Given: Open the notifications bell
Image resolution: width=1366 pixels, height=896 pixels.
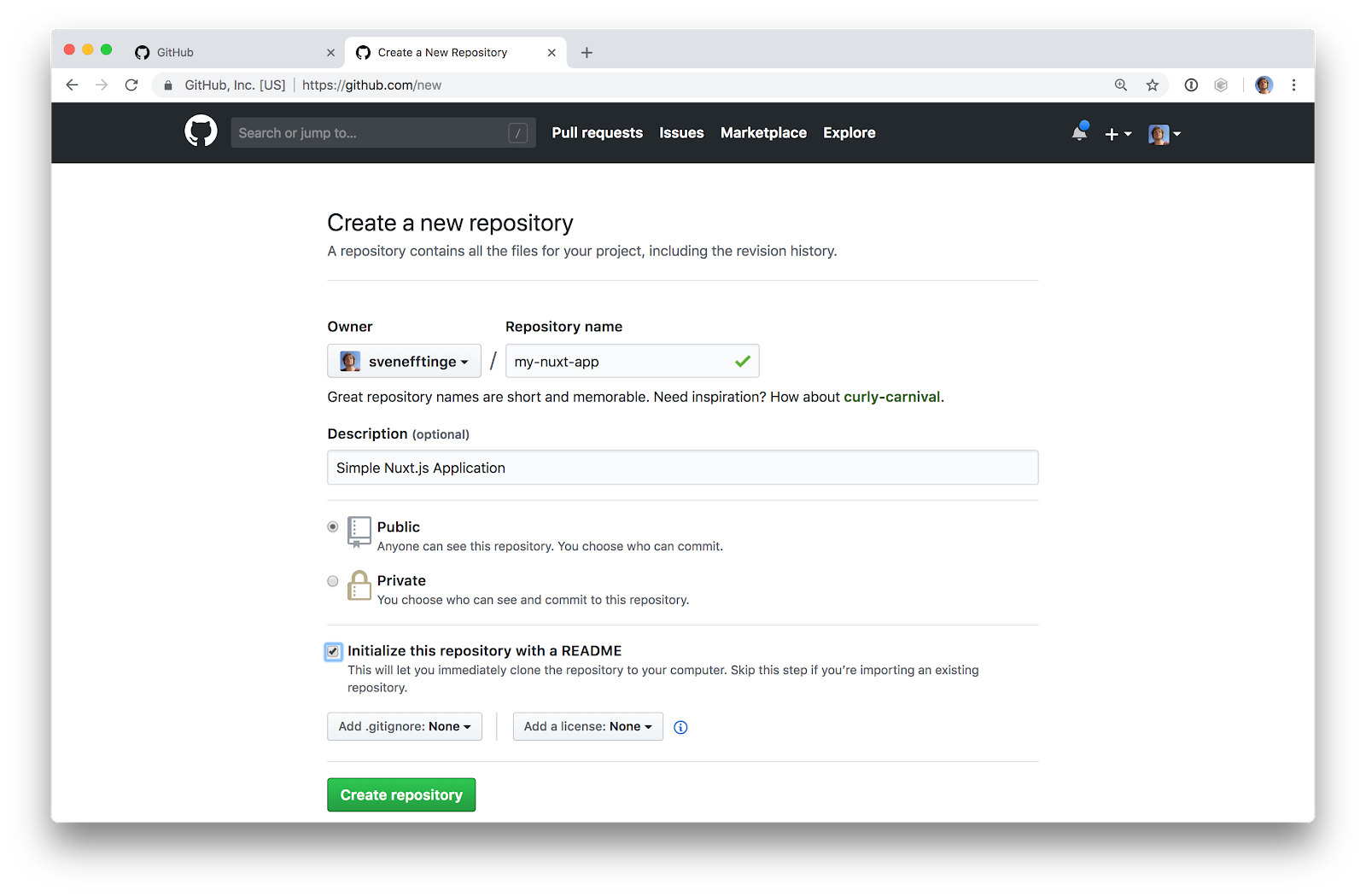Looking at the screenshot, I should (1080, 132).
